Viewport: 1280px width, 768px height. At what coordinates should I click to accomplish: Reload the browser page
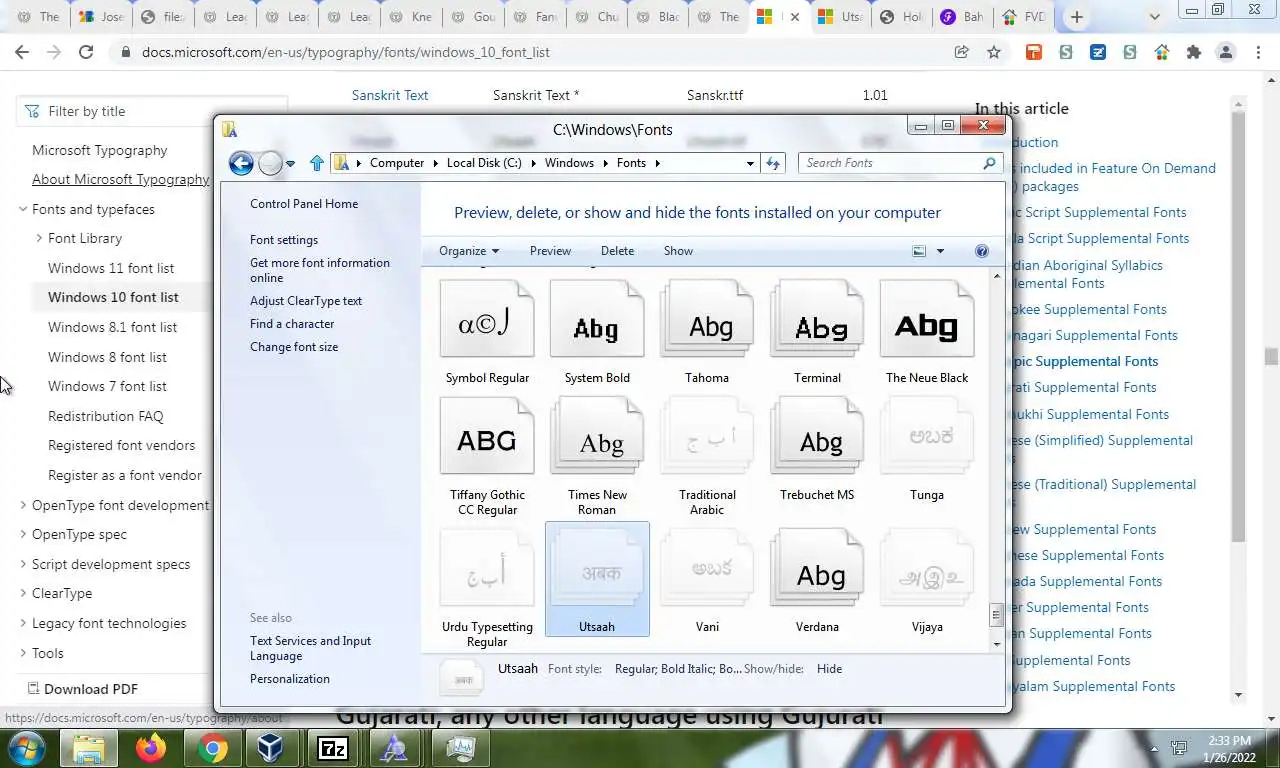pos(86,52)
